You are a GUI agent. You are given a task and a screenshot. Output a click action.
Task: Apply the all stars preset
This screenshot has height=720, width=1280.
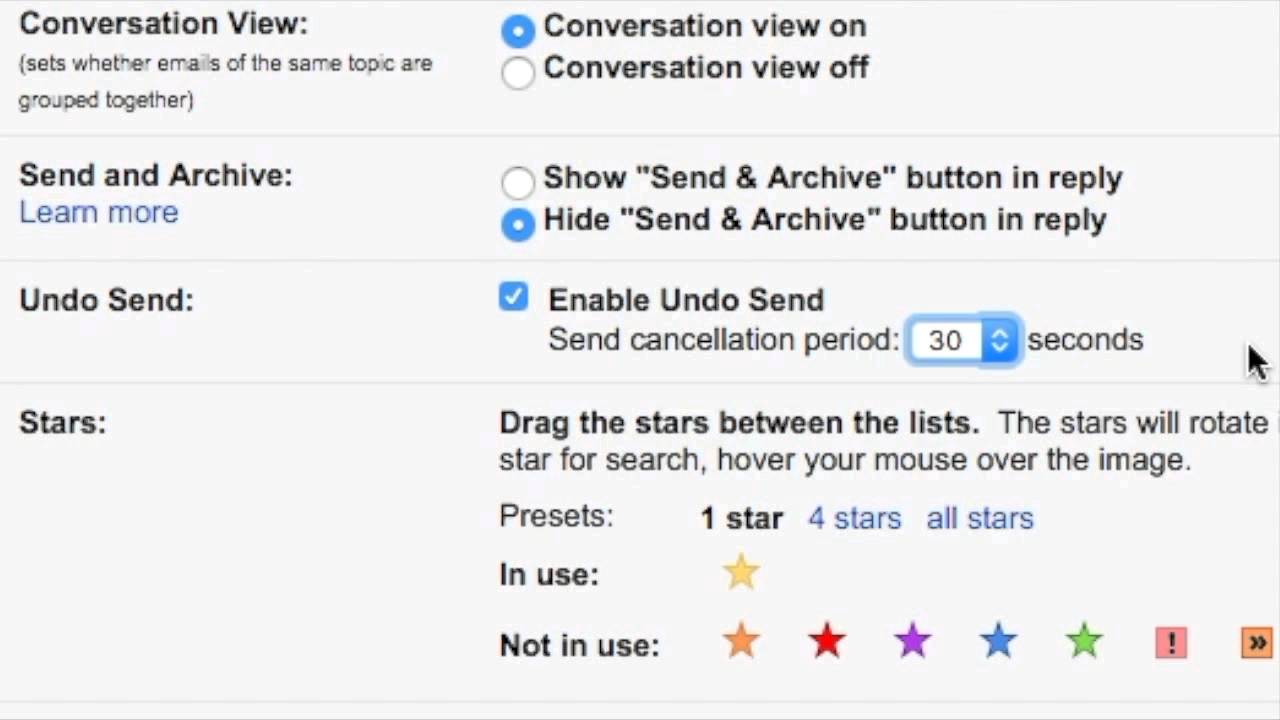980,518
